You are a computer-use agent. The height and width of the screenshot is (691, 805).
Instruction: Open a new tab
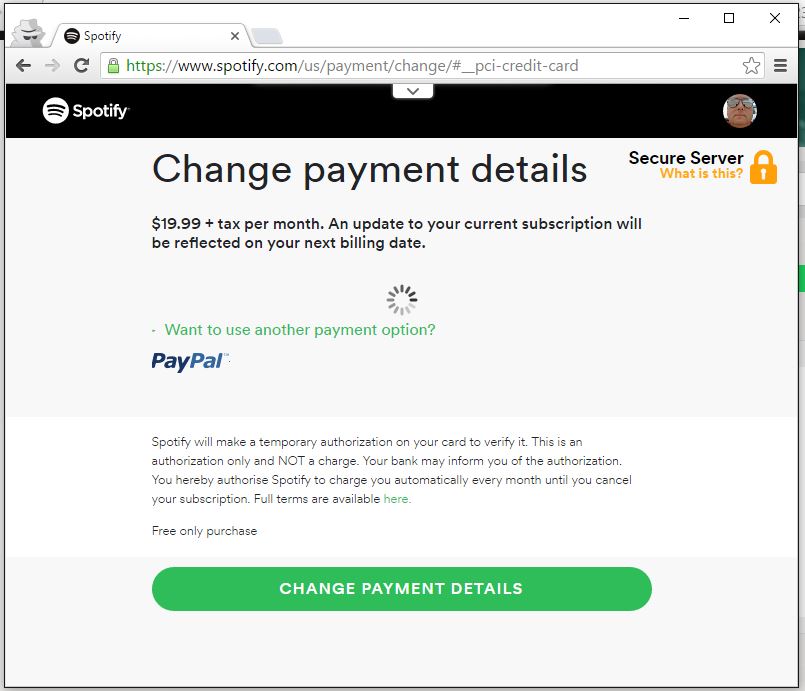point(266,36)
